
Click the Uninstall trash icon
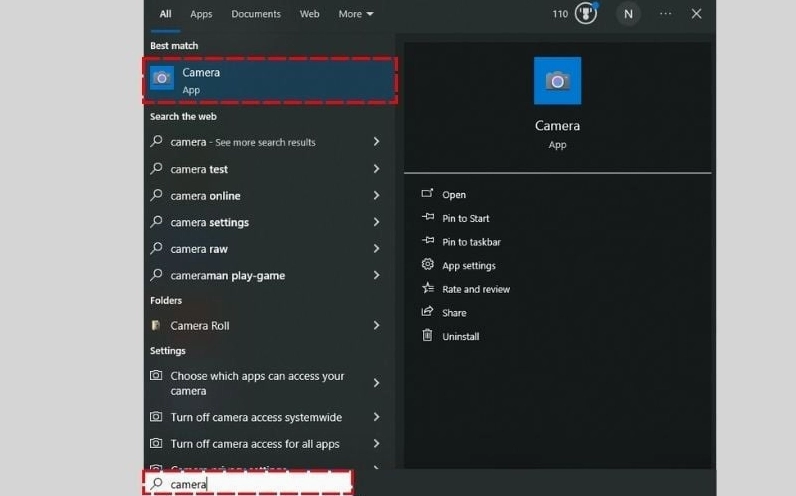coord(428,336)
